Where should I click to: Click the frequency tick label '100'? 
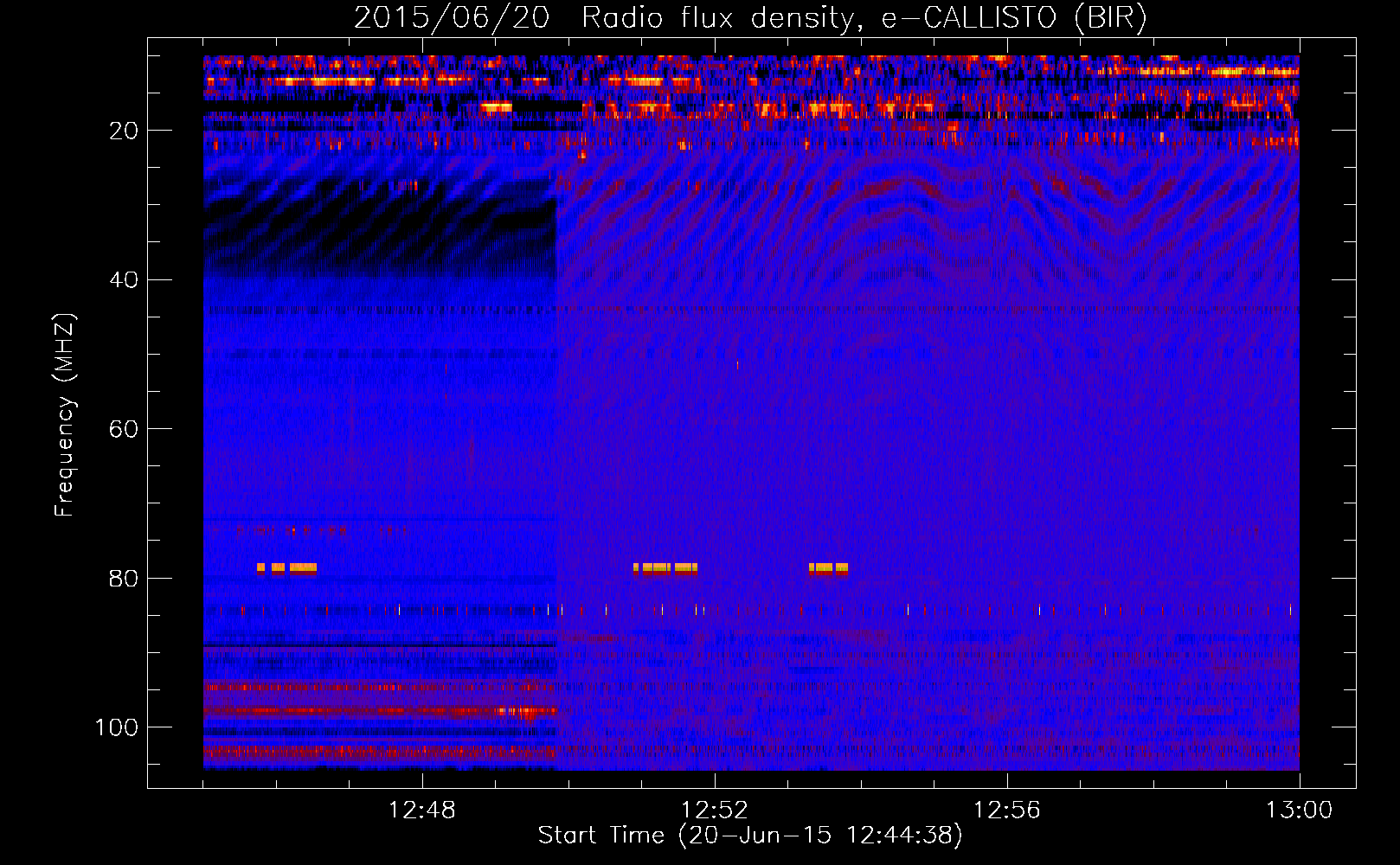(x=117, y=727)
